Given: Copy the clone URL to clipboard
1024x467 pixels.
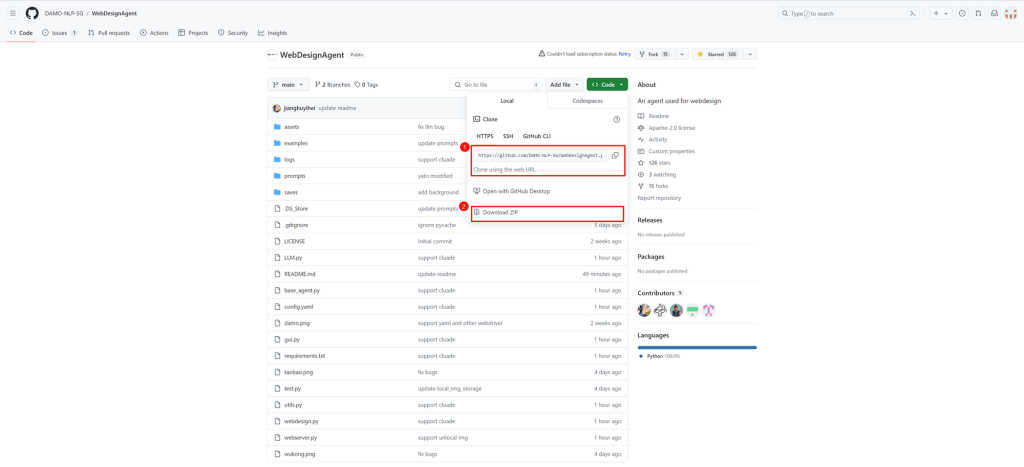Looking at the screenshot, I should point(615,155).
